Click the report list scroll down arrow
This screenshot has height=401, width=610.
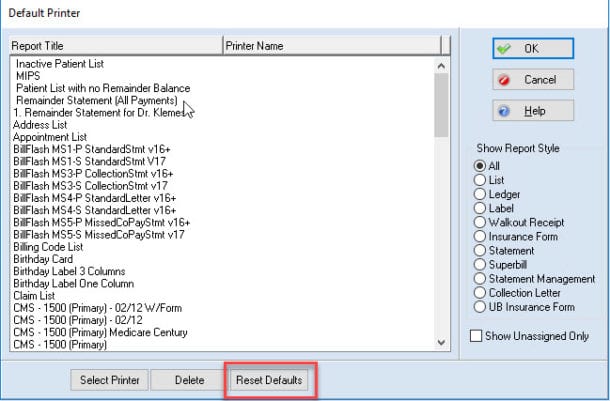point(441,342)
